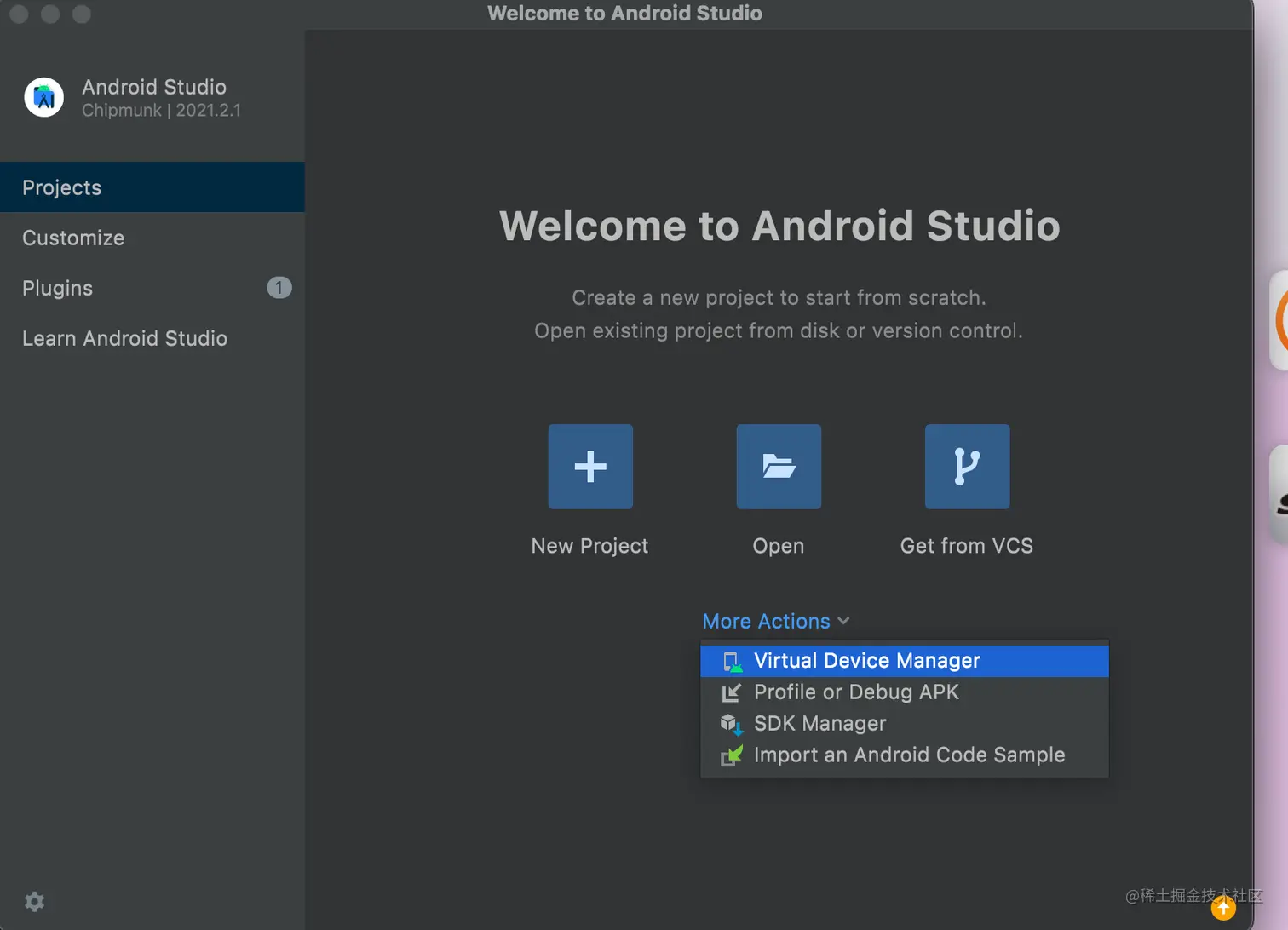
Task: Click the orange scroll-to-top arrow icon
Action: 1223,908
